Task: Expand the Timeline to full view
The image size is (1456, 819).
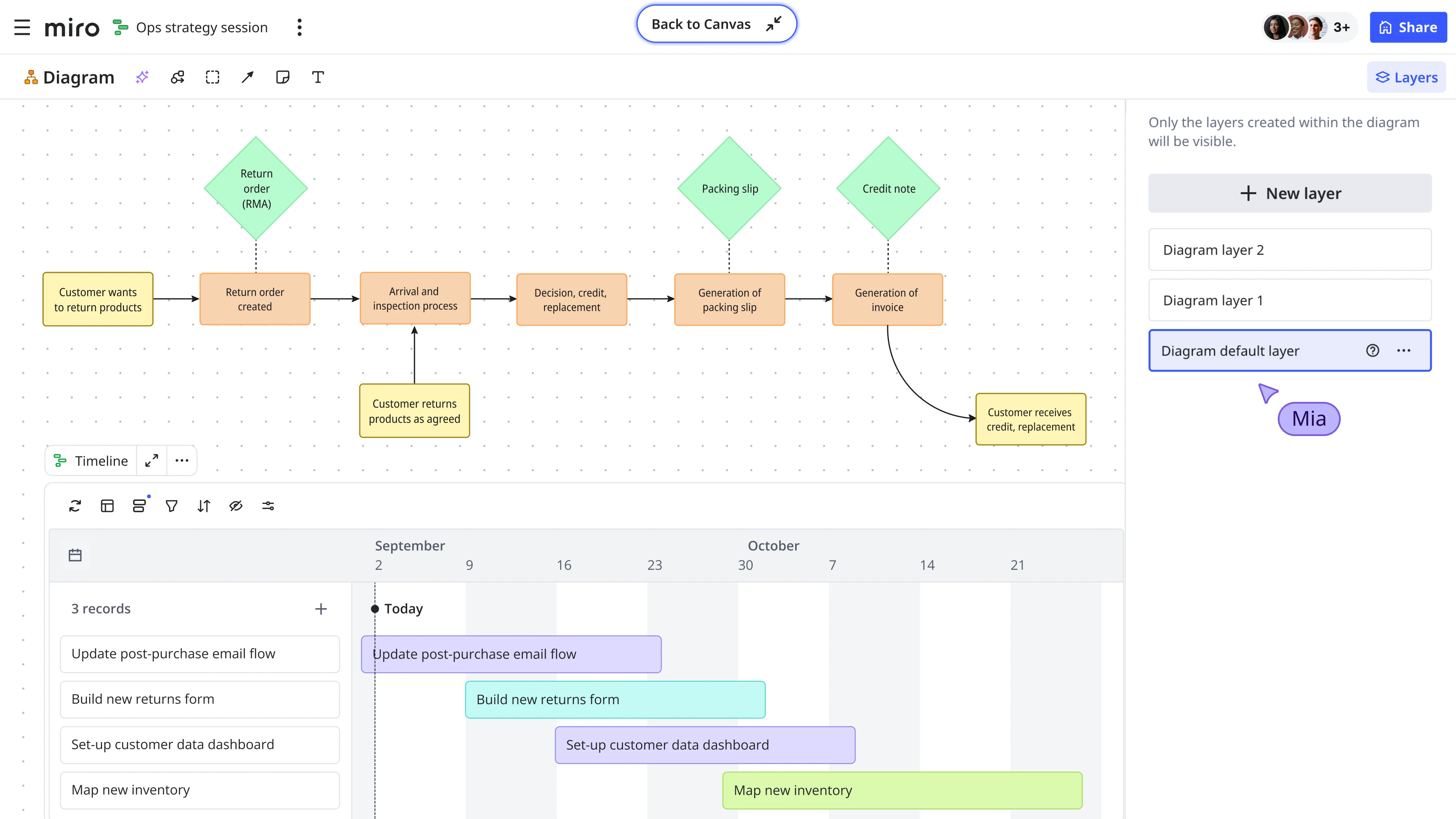Action: [152, 461]
